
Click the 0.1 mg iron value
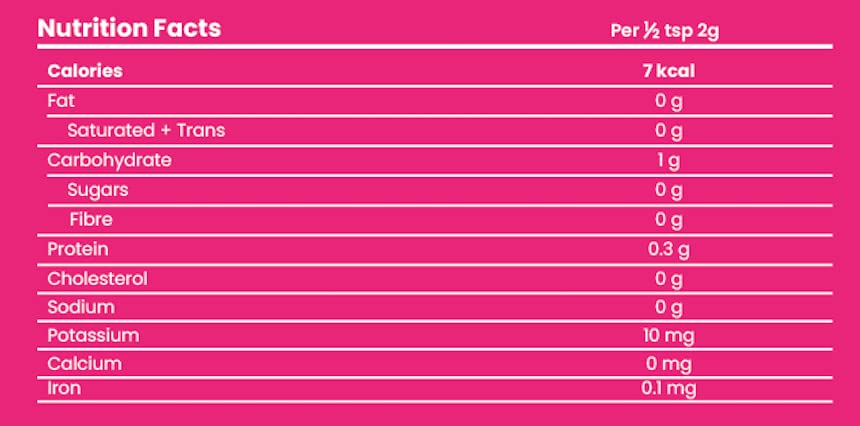coord(668,388)
